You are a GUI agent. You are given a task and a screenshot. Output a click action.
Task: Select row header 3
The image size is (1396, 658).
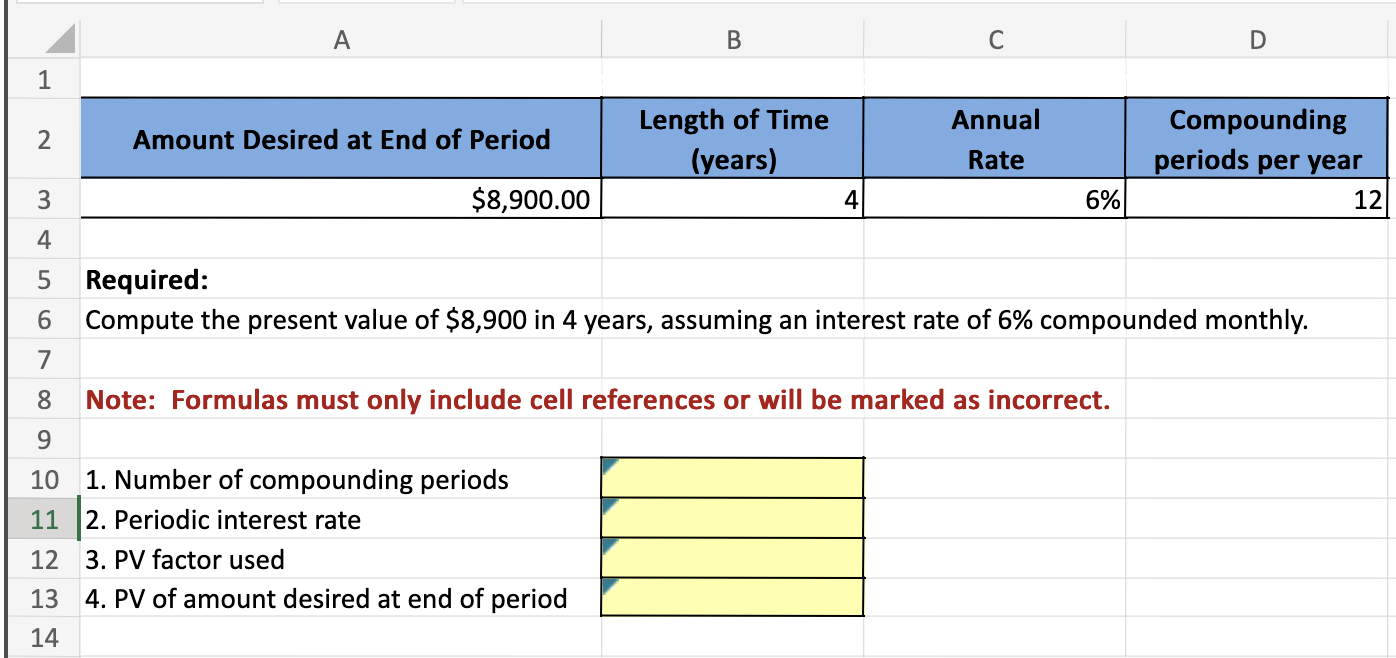(42, 199)
